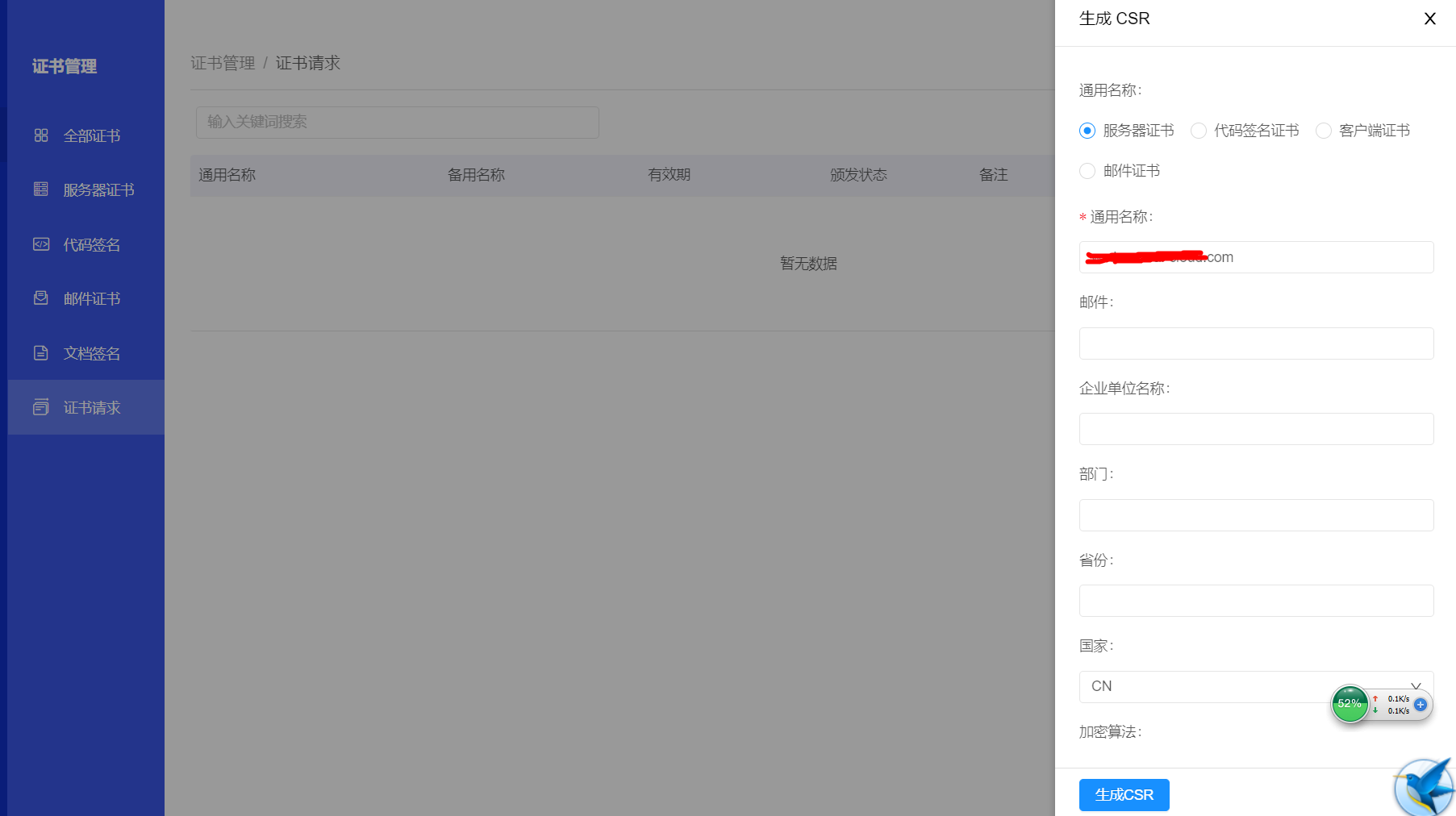Click the green 52% memory floating widget
This screenshot has height=816, width=1456.
tap(1350, 704)
